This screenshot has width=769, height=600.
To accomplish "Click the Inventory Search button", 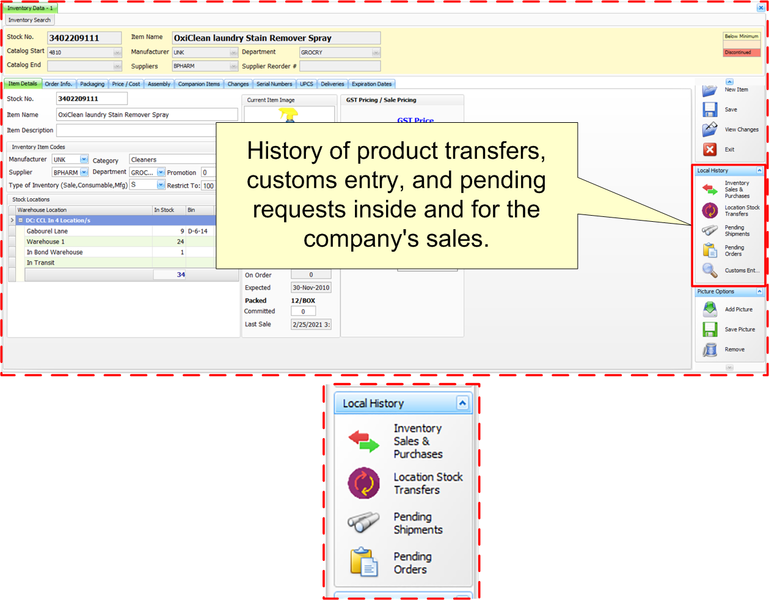I will [29, 20].
